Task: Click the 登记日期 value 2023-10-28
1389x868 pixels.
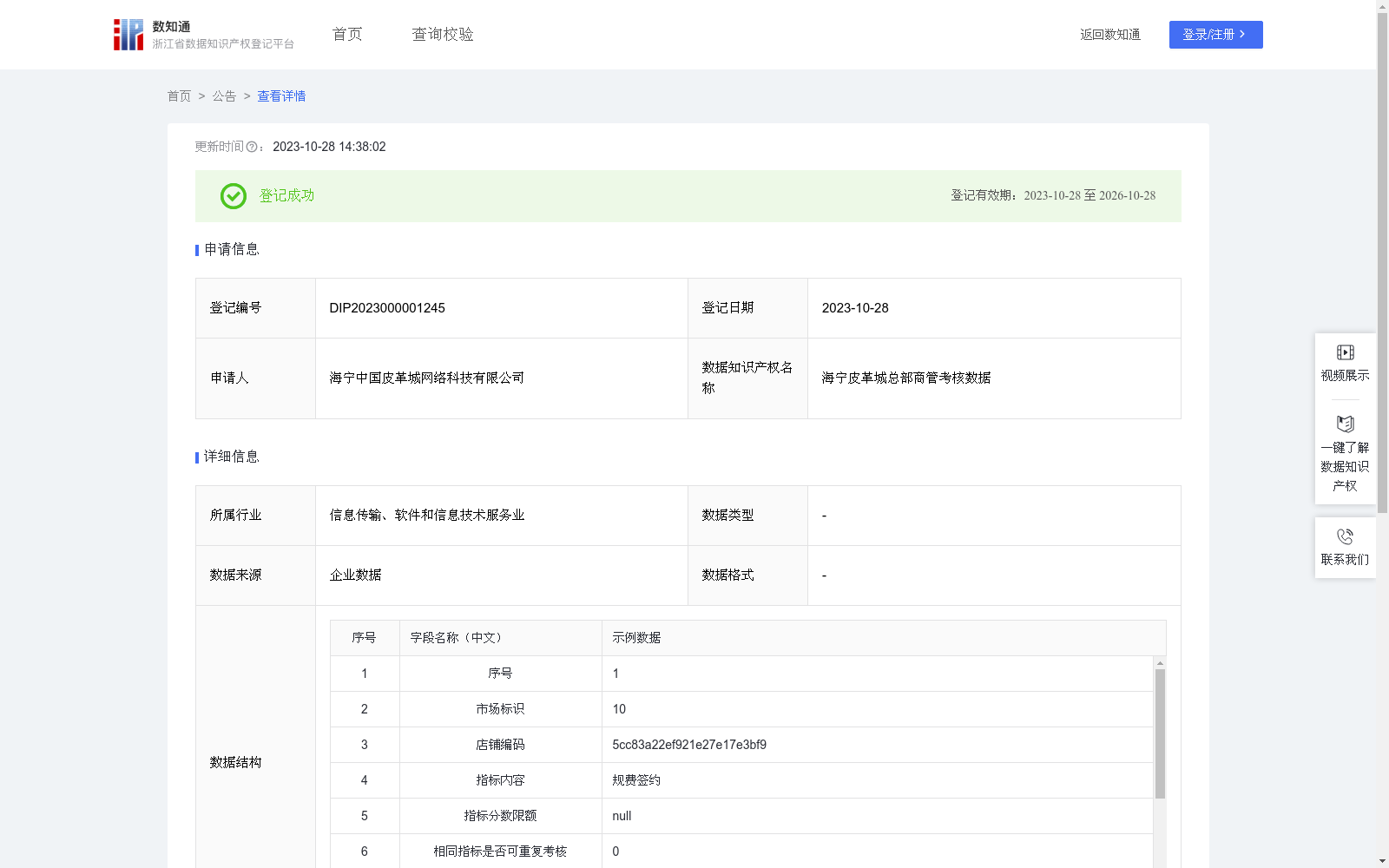Action: pyautogui.click(x=855, y=308)
